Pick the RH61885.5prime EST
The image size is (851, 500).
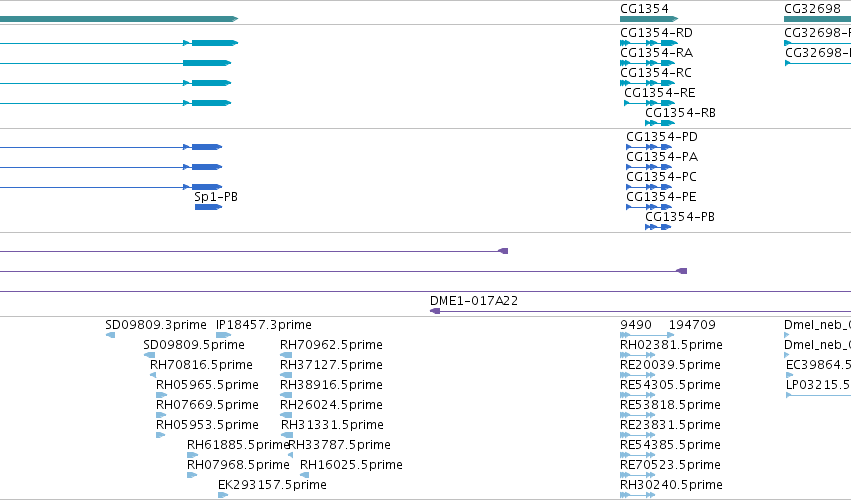coord(238,445)
